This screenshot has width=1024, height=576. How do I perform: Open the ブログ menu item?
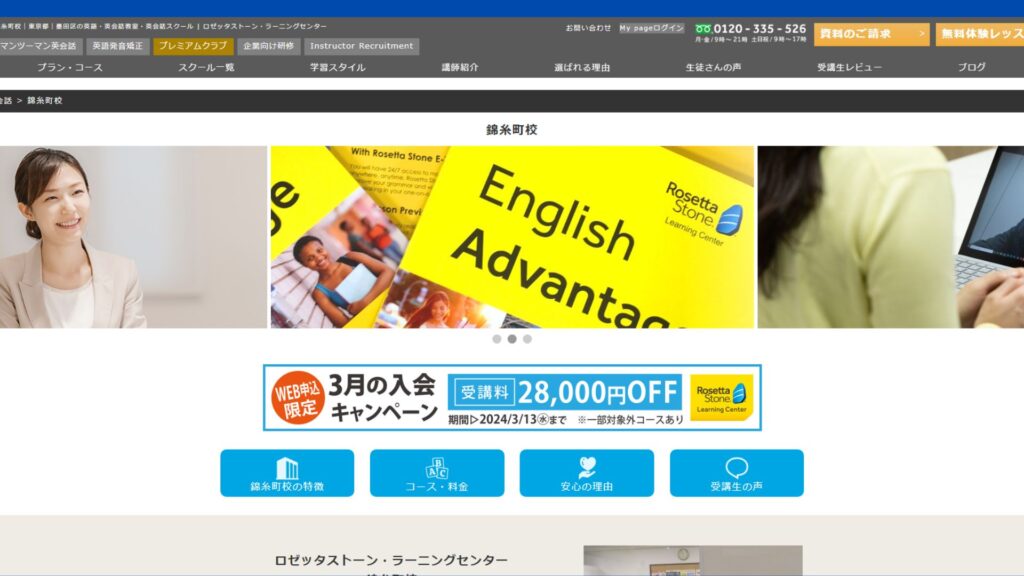[x=972, y=67]
